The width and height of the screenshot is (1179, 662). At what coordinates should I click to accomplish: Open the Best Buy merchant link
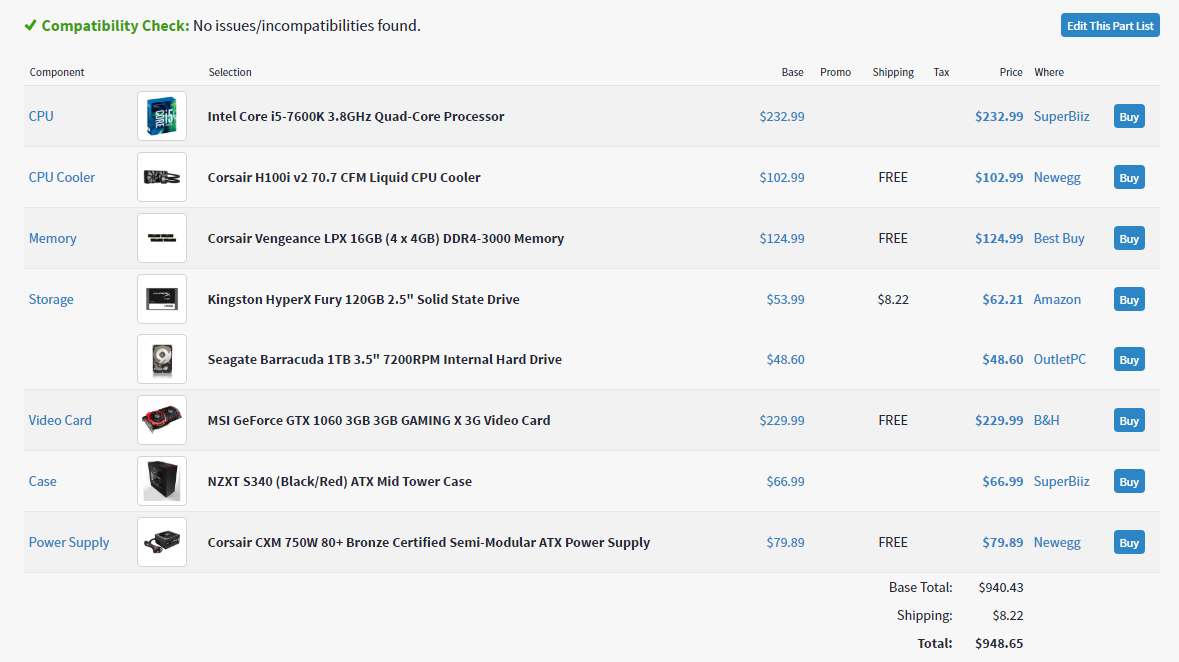[x=1059, y=239]
